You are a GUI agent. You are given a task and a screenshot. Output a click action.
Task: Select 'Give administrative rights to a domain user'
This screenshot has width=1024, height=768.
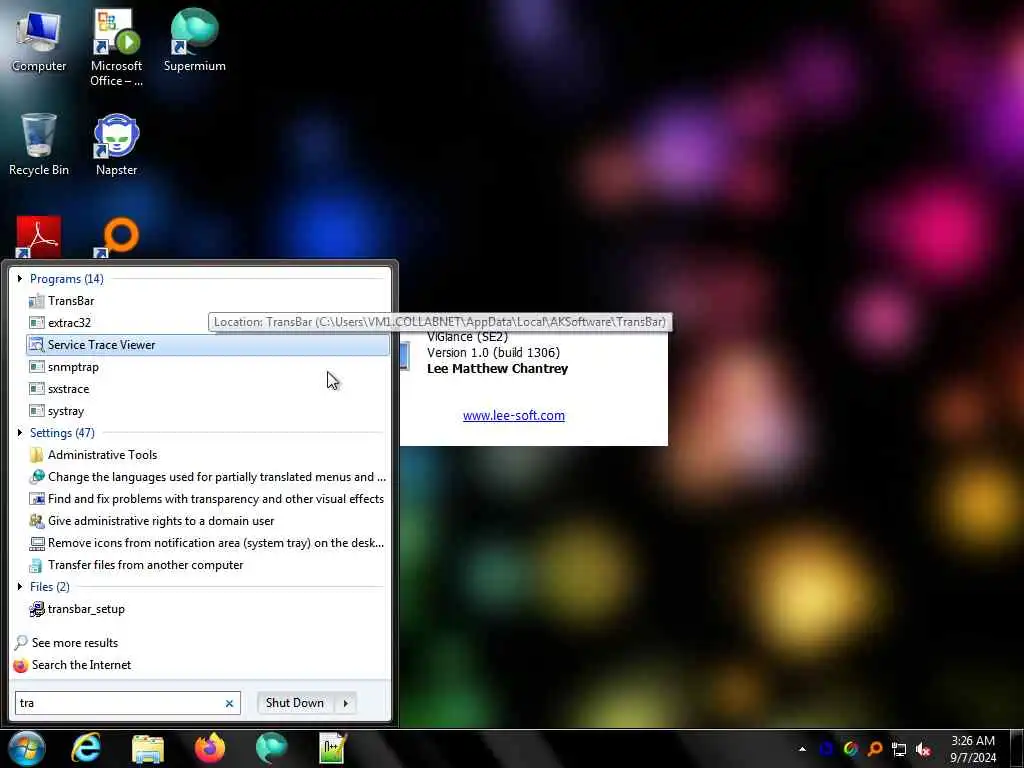(x=208, y=521)
